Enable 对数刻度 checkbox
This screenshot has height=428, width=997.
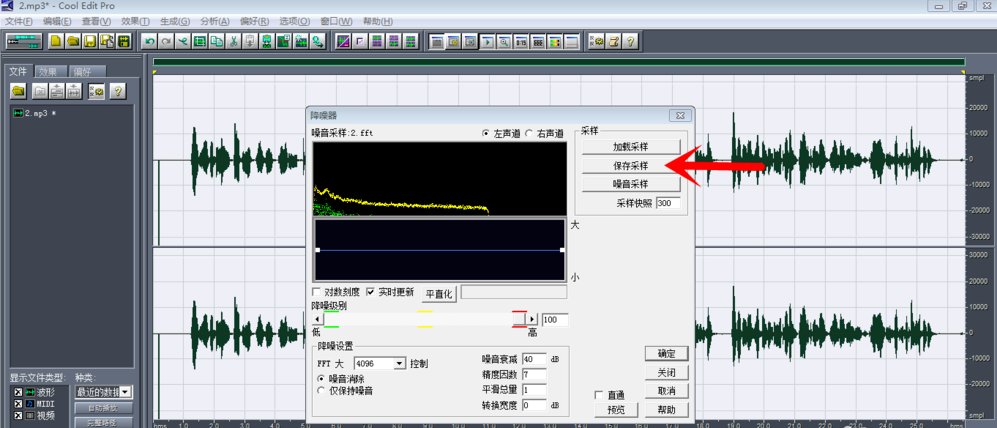pyautogui.click(x=316, y=292)
